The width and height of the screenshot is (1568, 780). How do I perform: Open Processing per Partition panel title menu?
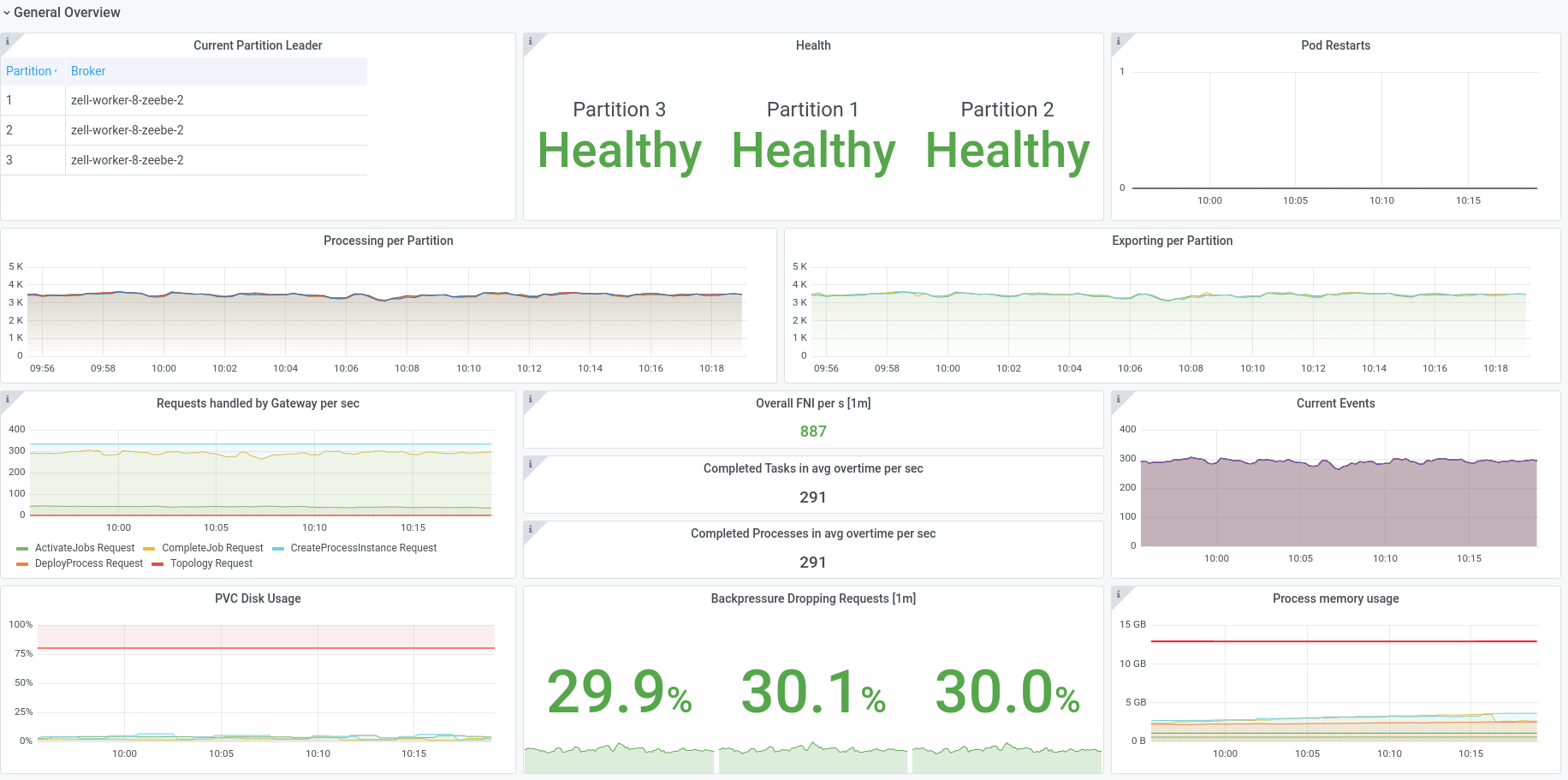[x=389, y=241]
